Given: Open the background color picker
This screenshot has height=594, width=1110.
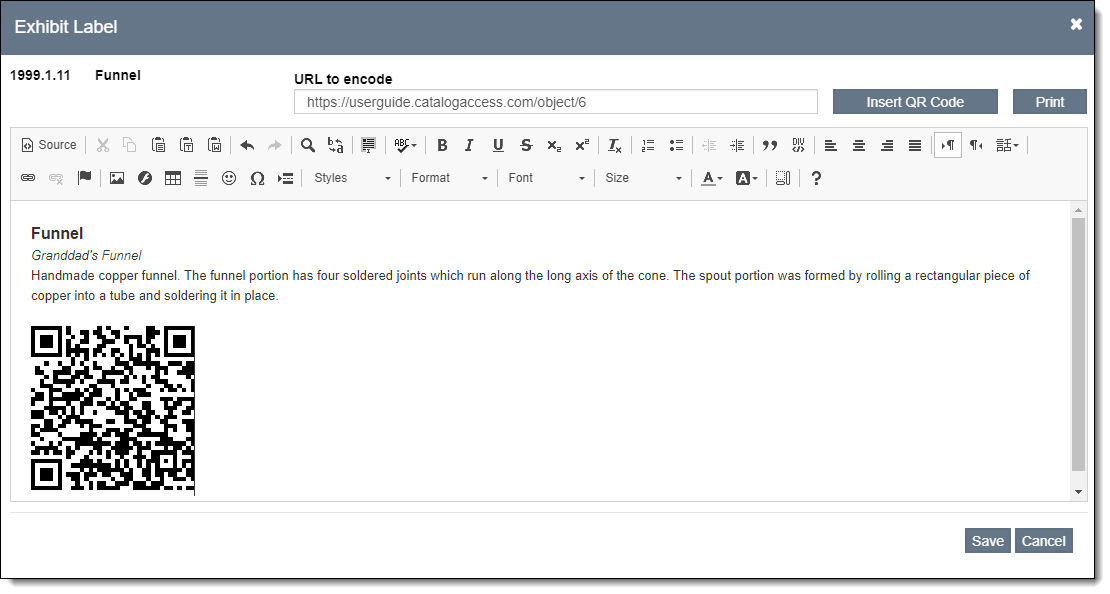Looking at the screenshot, I should click(x=746, y=178).
